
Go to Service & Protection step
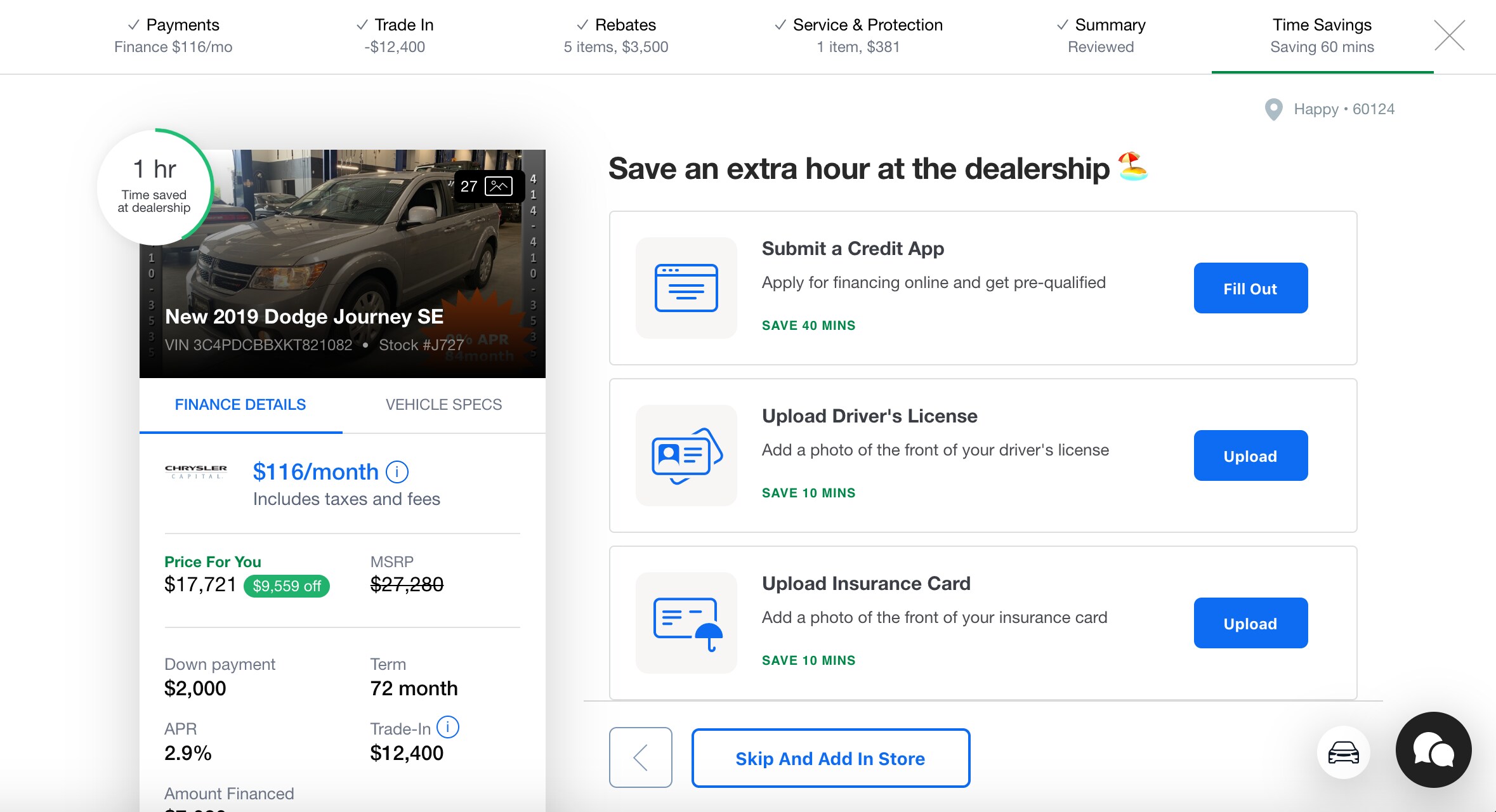858,36
